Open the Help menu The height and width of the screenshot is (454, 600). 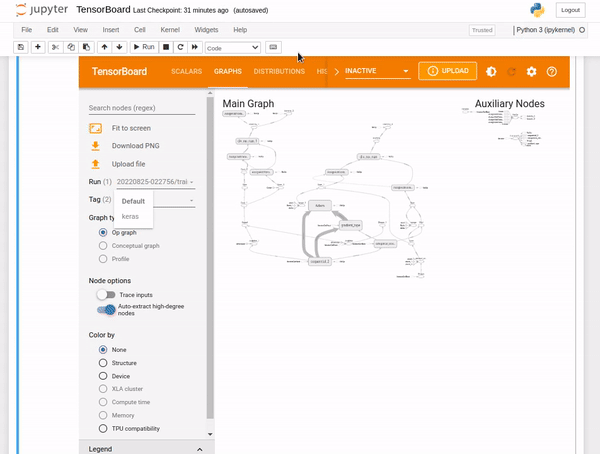(240, 30)
